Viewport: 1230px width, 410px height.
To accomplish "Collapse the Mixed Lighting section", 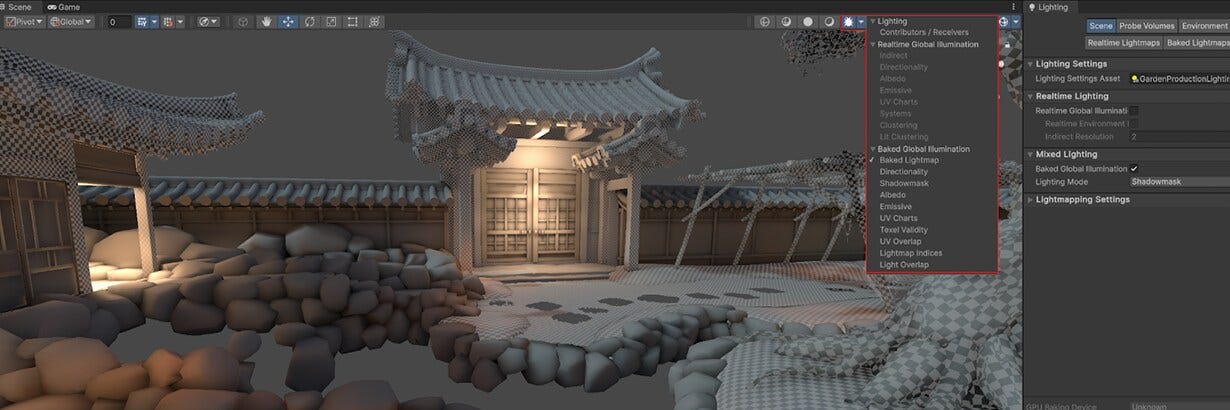I will click(x=1031, y=155).
